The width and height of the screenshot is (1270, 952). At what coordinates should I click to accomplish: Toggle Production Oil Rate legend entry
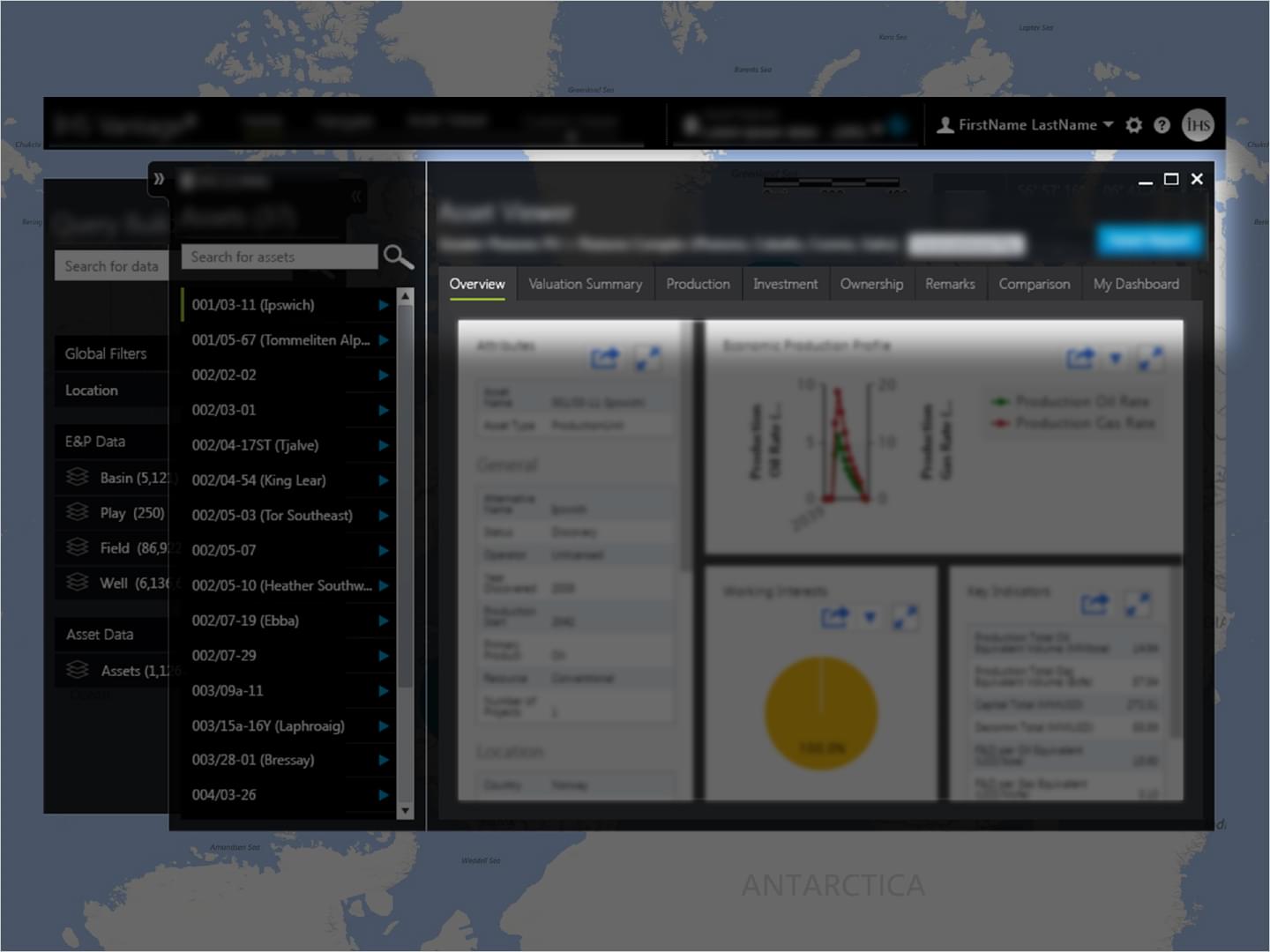1071,401
